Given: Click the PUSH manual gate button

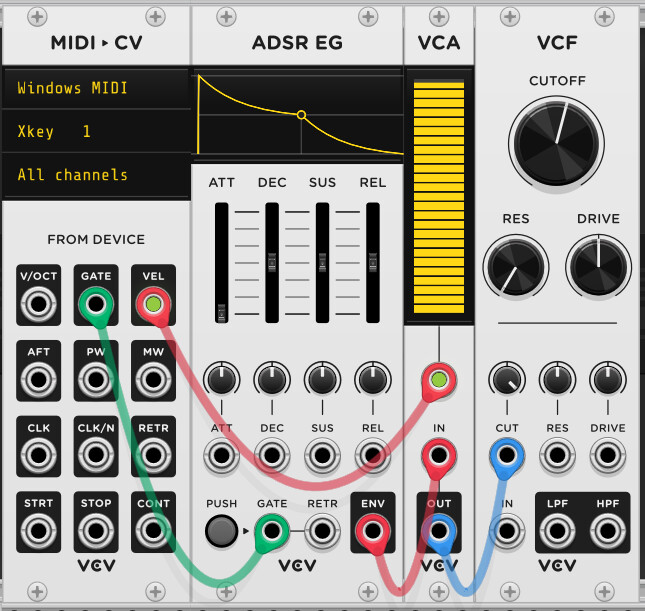Looking at the screenshot, I should click(221, 531).
